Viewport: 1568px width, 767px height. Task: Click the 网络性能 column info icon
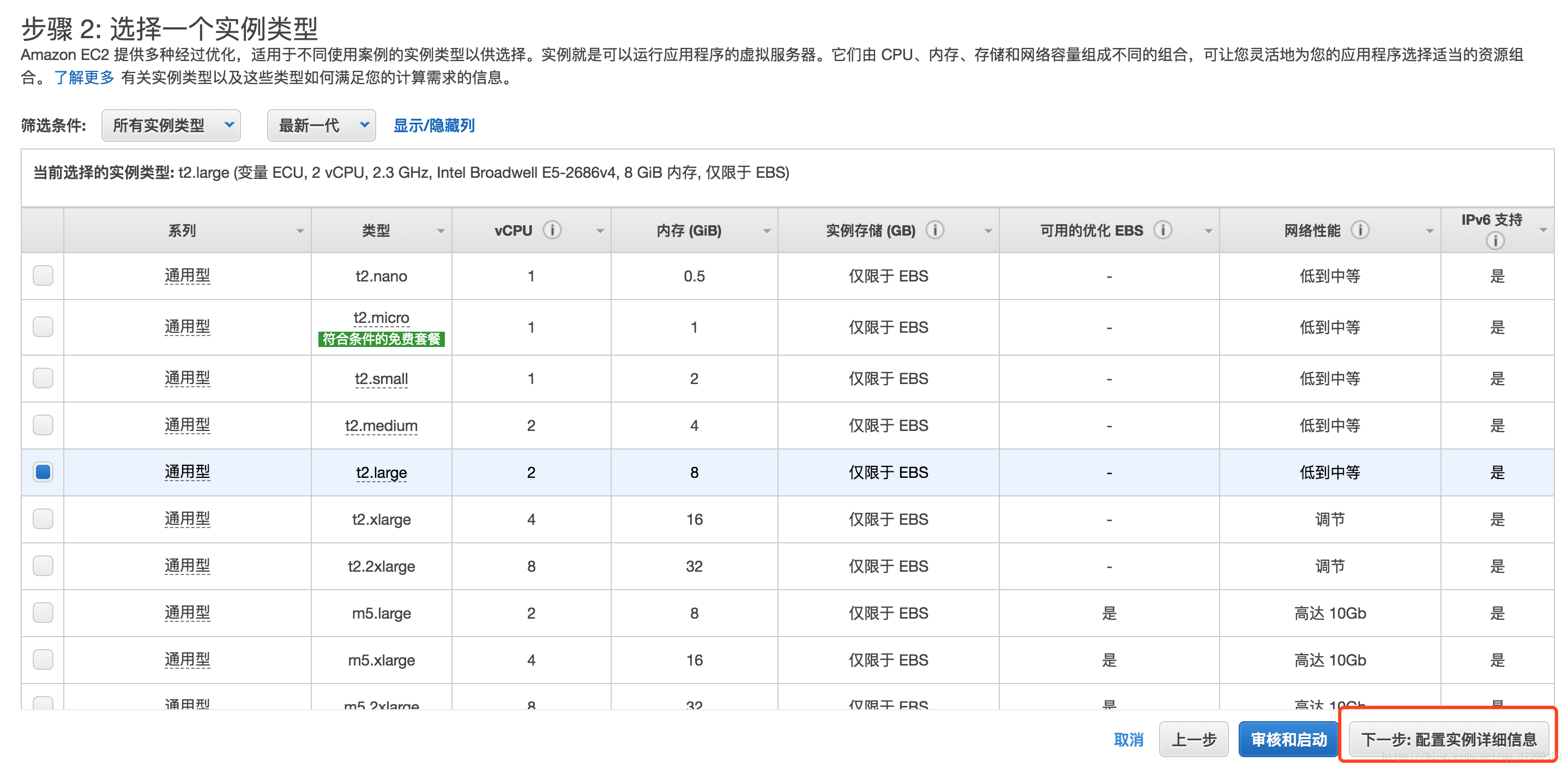(x=1360, y=230)
